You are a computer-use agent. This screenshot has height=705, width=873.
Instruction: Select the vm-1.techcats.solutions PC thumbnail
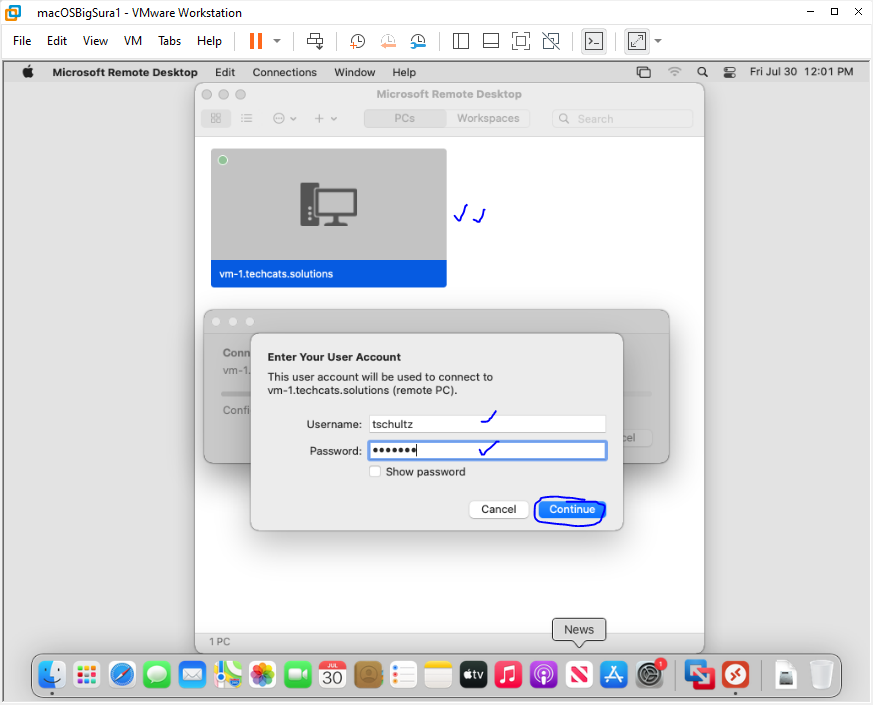(x=328, y=218)
